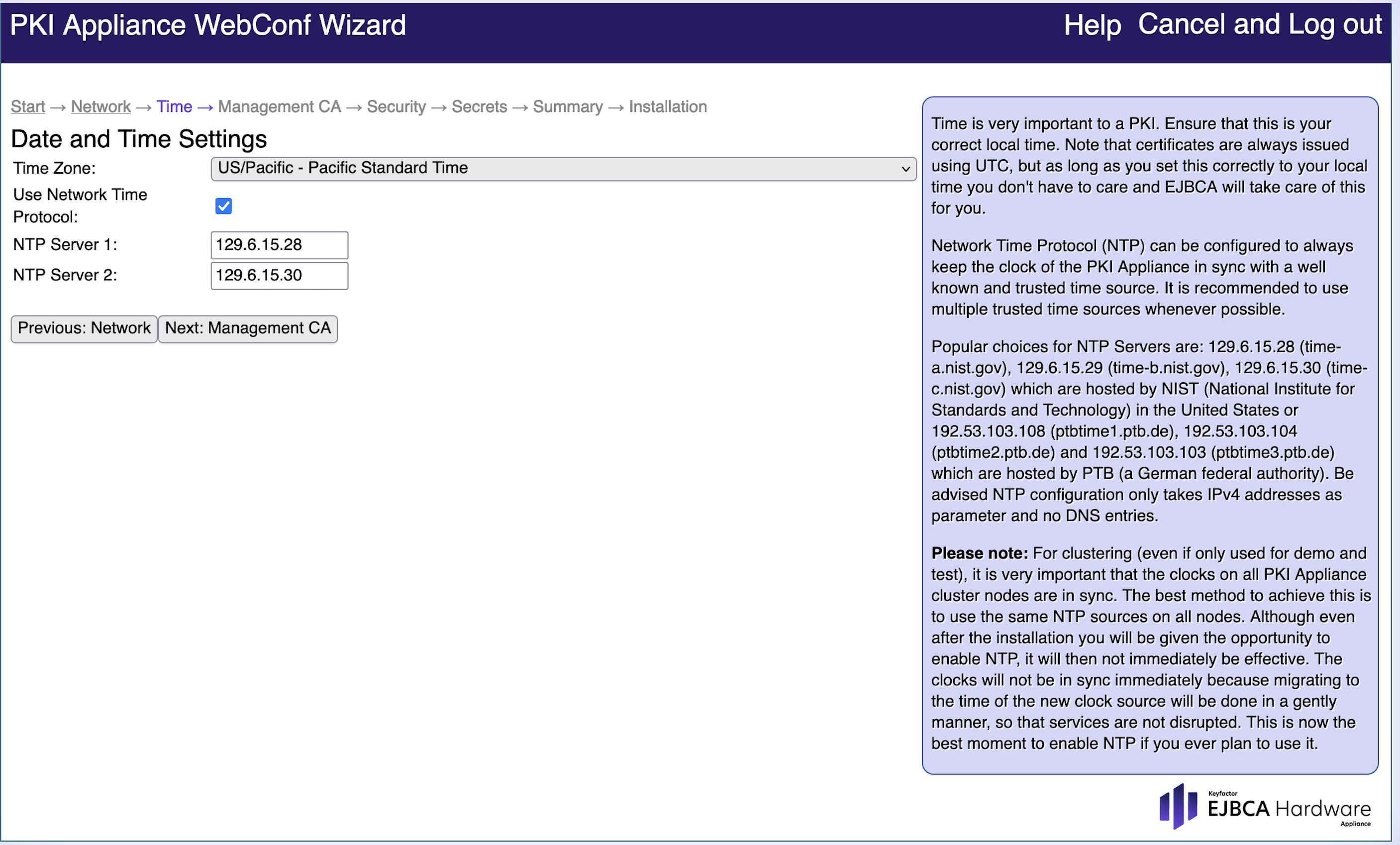
Task: Select the Installation breadcrumb step
Action: tap(668, 107)
